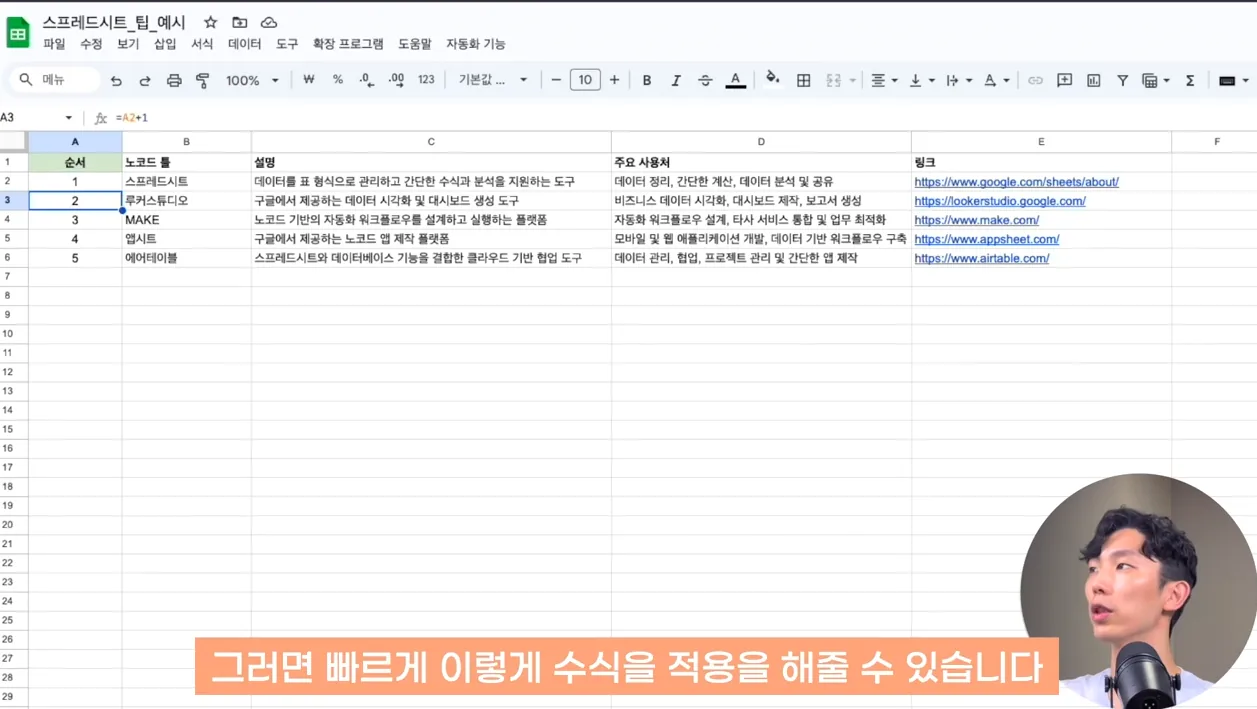Open the 도움말 menu
This screenshot has height=709, width=1257.
(x=415, y=44)
